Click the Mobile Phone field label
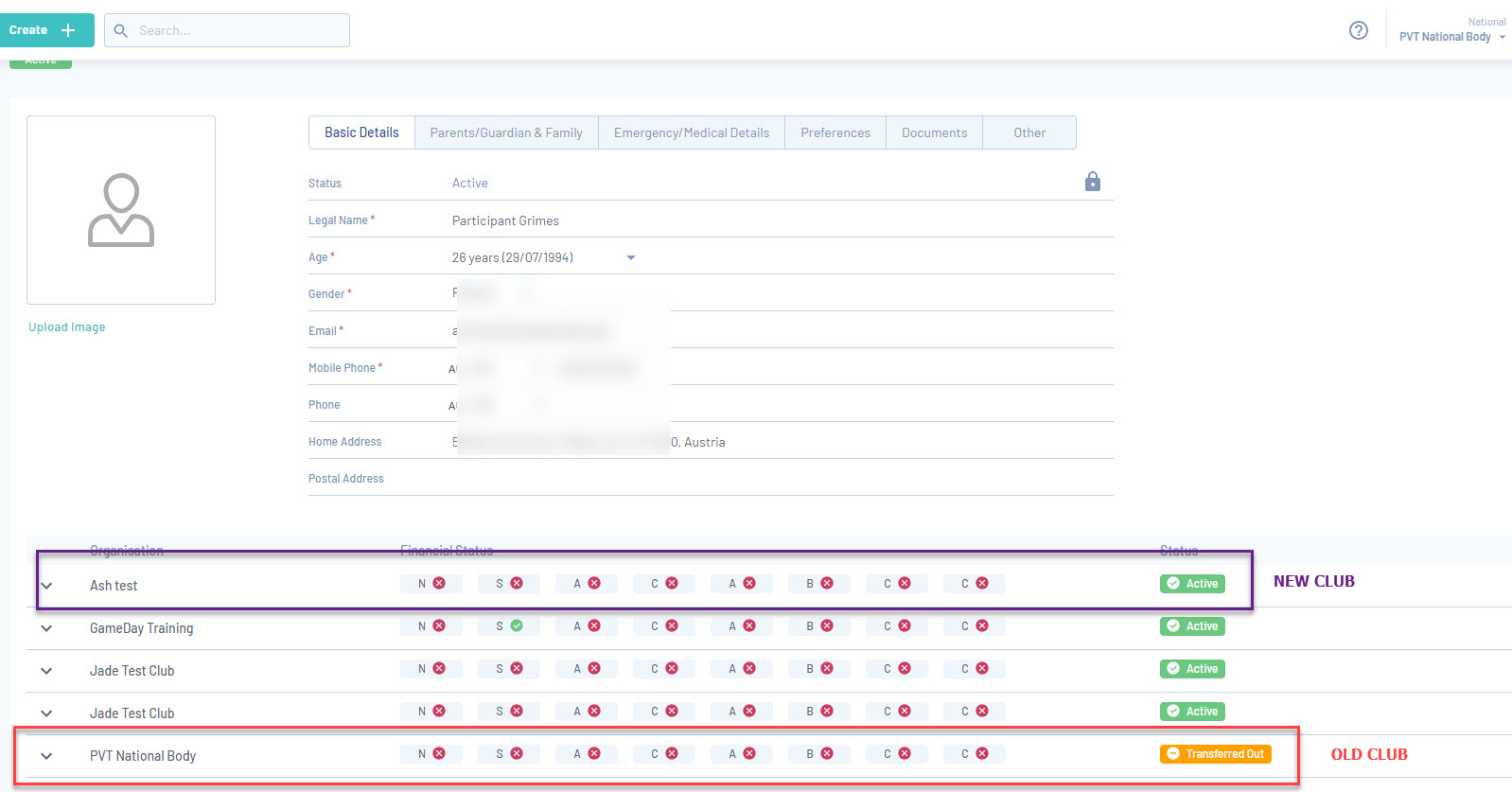Screen dimensions: 1512x792 tap(345, 368)
